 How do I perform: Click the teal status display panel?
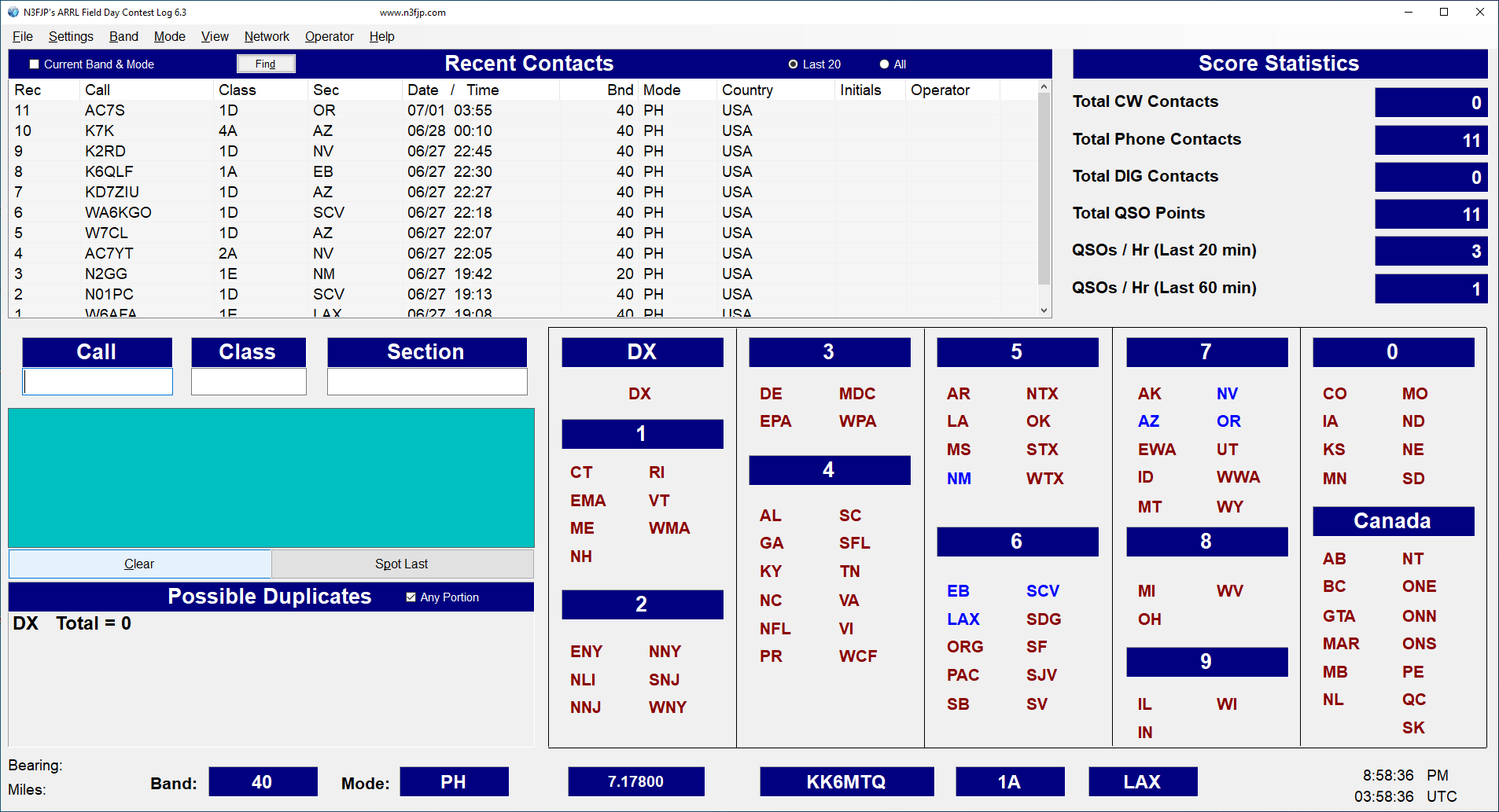271,477
